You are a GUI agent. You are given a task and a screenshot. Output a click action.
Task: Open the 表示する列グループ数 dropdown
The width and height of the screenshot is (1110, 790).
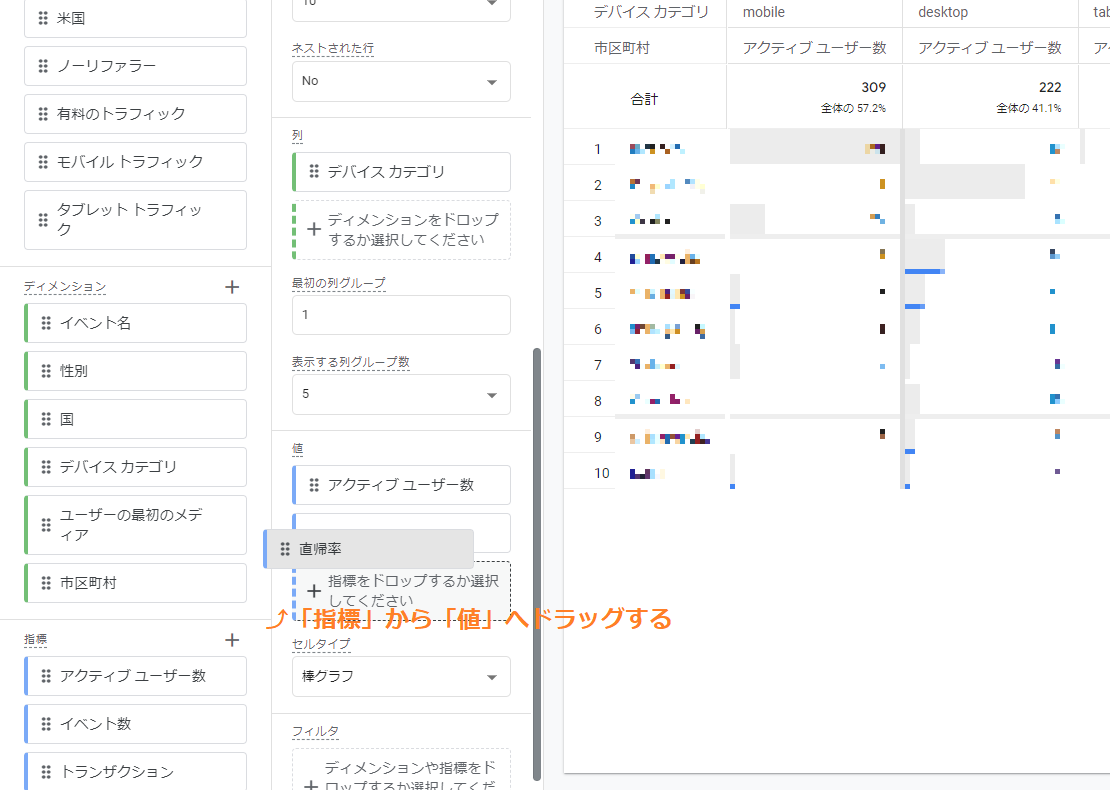[x=400, y=394]
